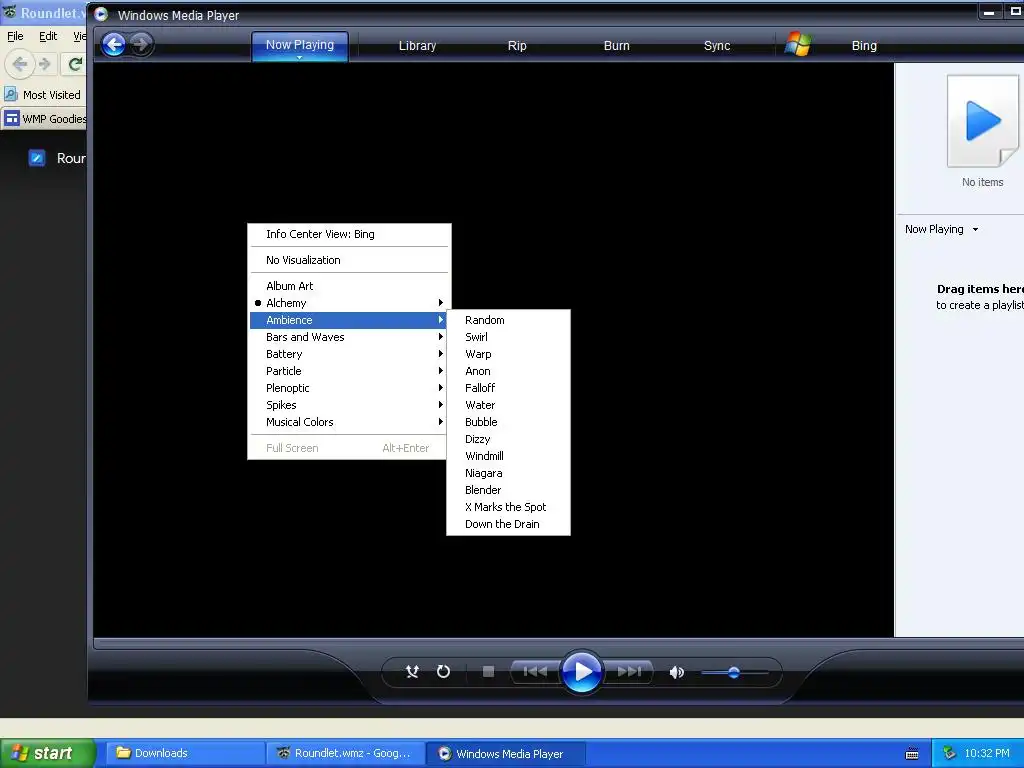Select the Blender visualization
Viewport: 1024px width, 768px height.
click(x=508, y=490)
